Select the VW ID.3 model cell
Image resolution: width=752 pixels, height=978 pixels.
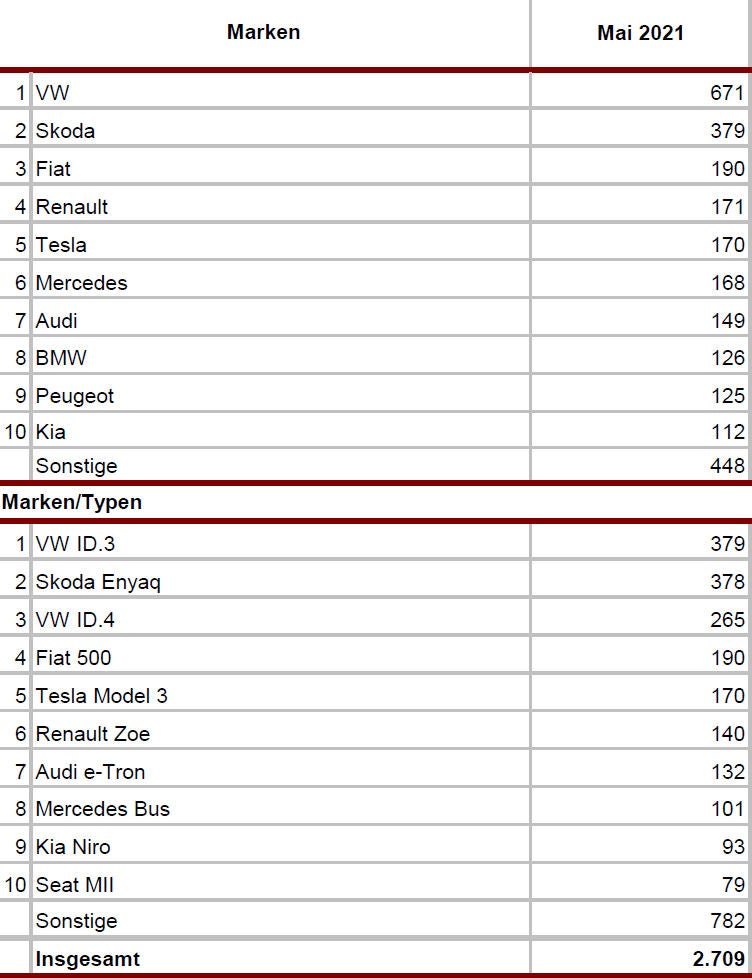[281, 543]
